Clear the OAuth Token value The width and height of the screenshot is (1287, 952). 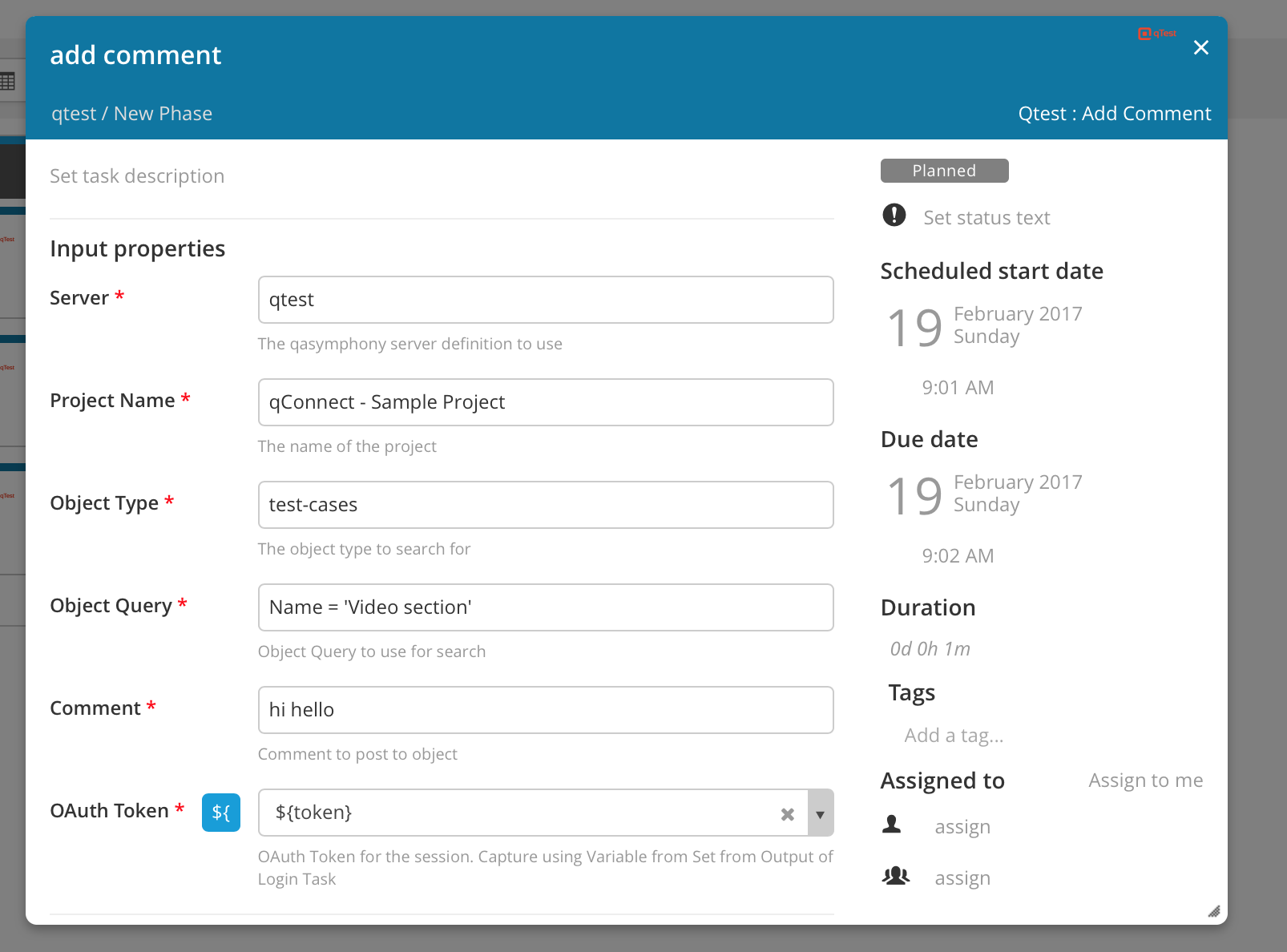click(788, 814)
